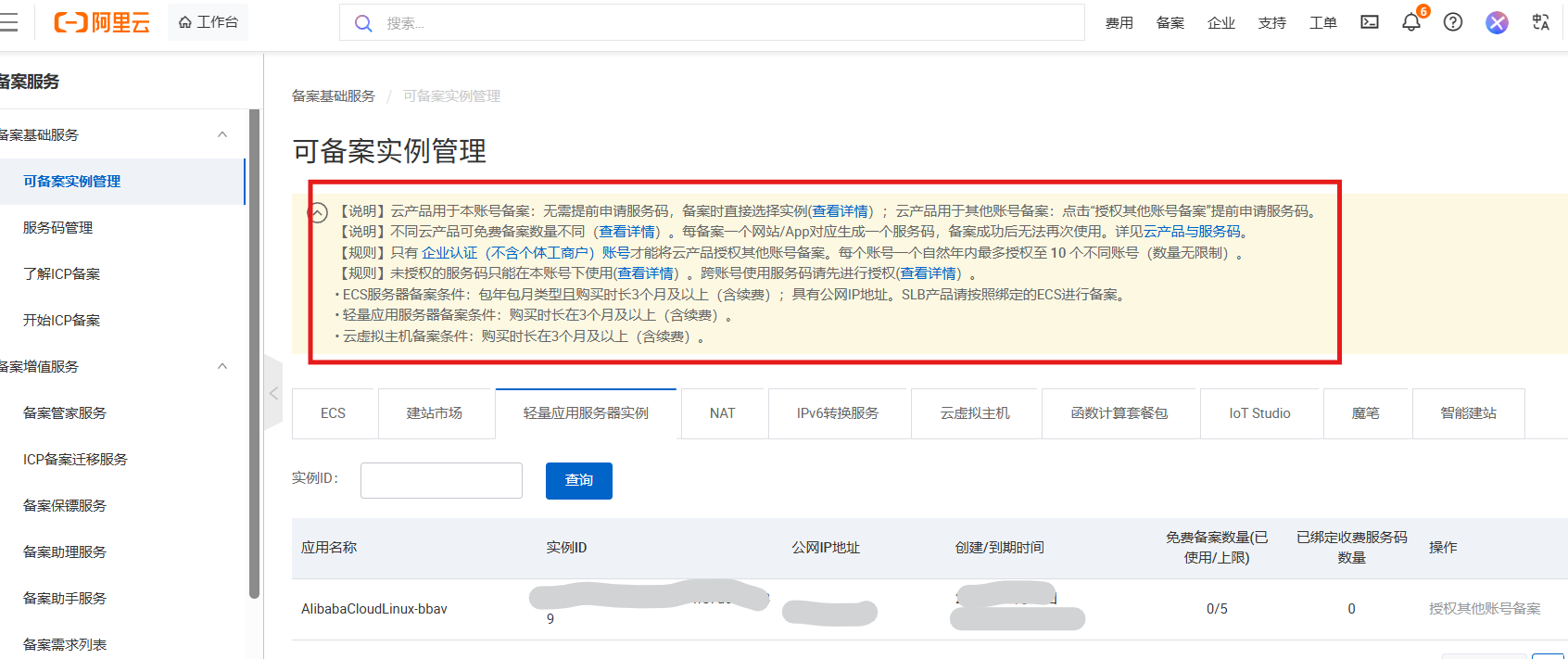Click the AlibabaCloudLinux-bbav app name cell
Viewport: 1568px width, 659px height.
(x=374, y=609)
